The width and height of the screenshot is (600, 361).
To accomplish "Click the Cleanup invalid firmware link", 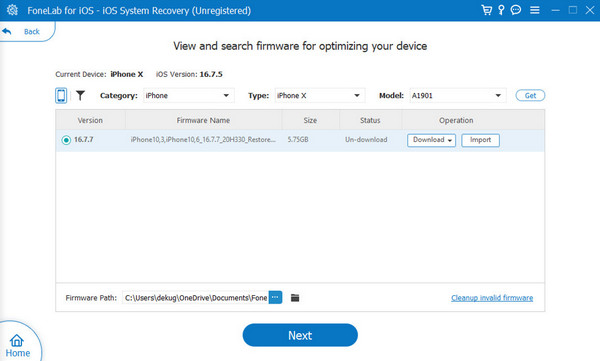I will coord(492,298).
